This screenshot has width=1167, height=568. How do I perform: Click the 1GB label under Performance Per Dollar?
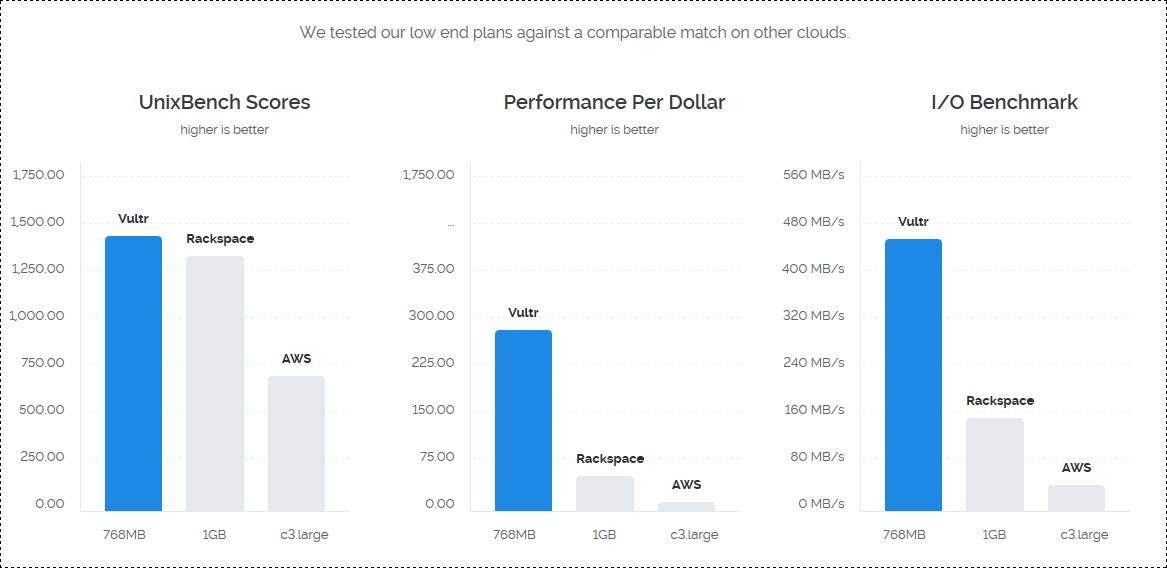pos(604,535)
